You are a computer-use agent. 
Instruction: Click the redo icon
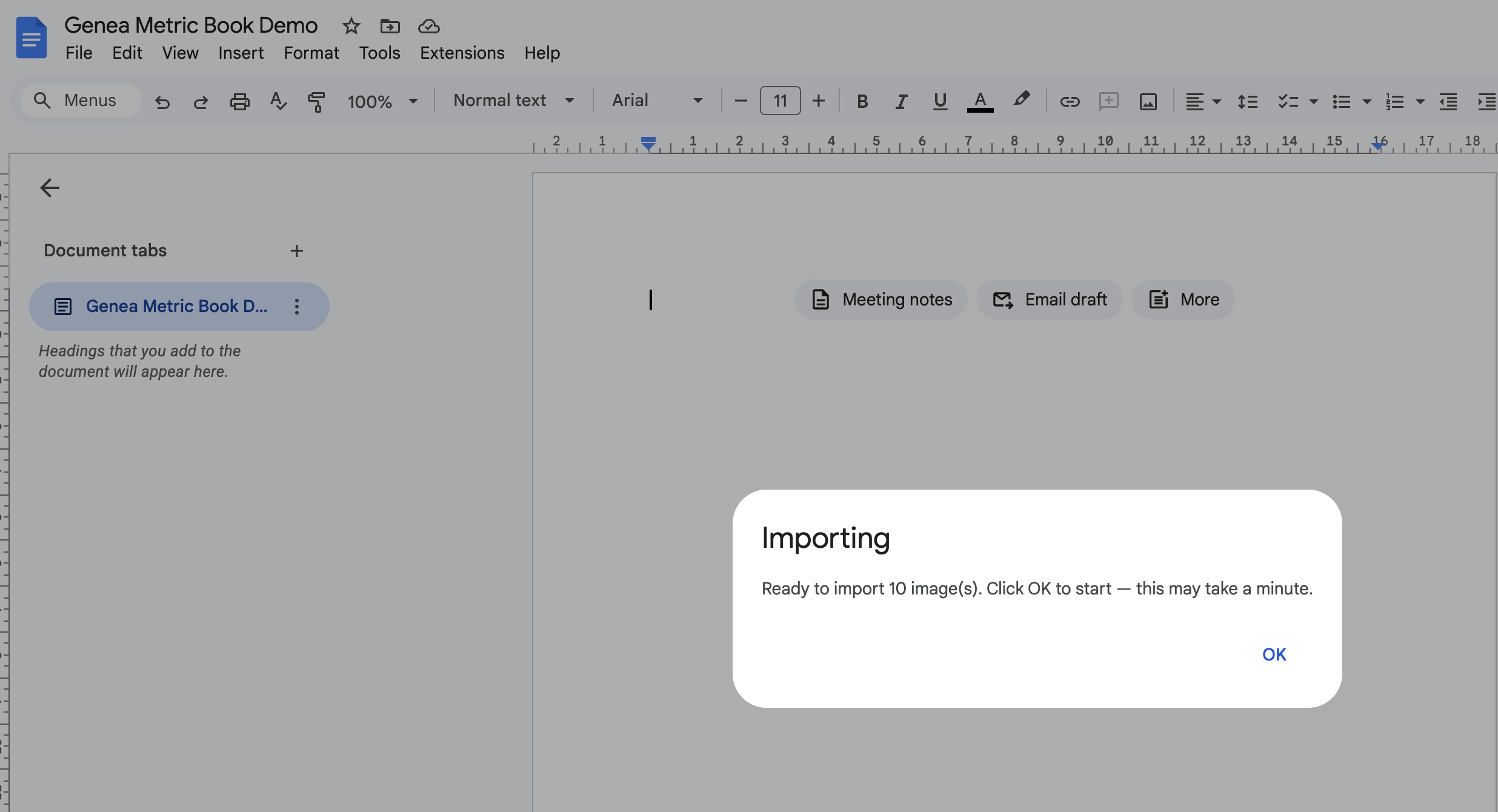pyautogui.click(x=201, y=101)
